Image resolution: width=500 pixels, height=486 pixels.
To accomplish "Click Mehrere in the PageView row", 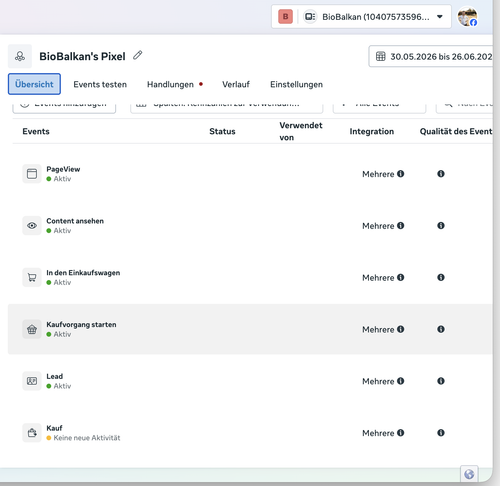I will pos(378,174).
